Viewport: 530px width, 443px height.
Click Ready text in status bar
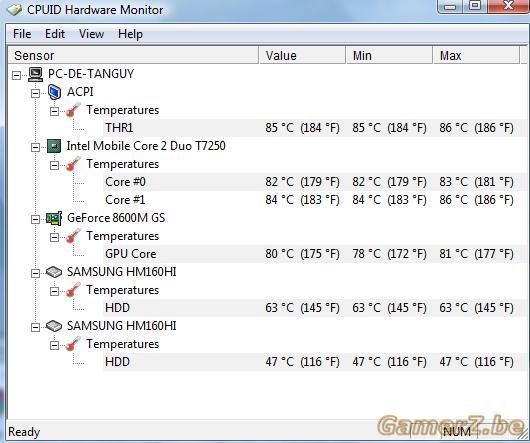coord(24,432)
